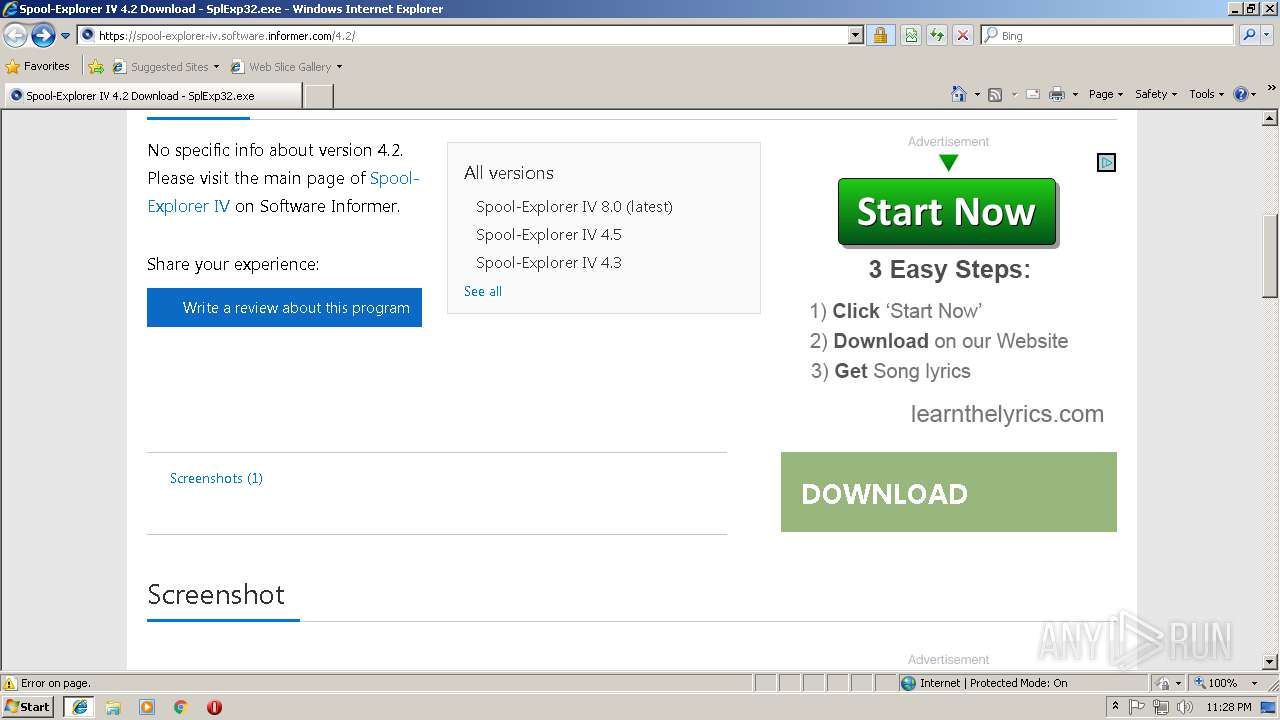1280x720 pixels.
Task: Click the red Opera taskbar icon
Action: (214, 707)
